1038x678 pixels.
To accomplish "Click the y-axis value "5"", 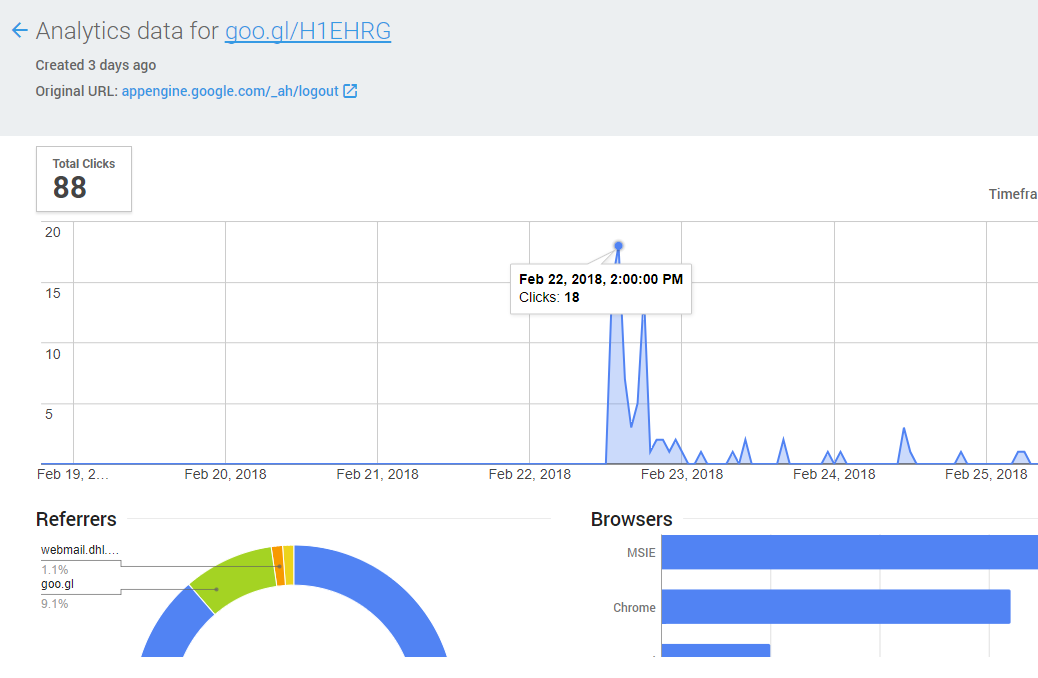I will (x=49, y=414).
